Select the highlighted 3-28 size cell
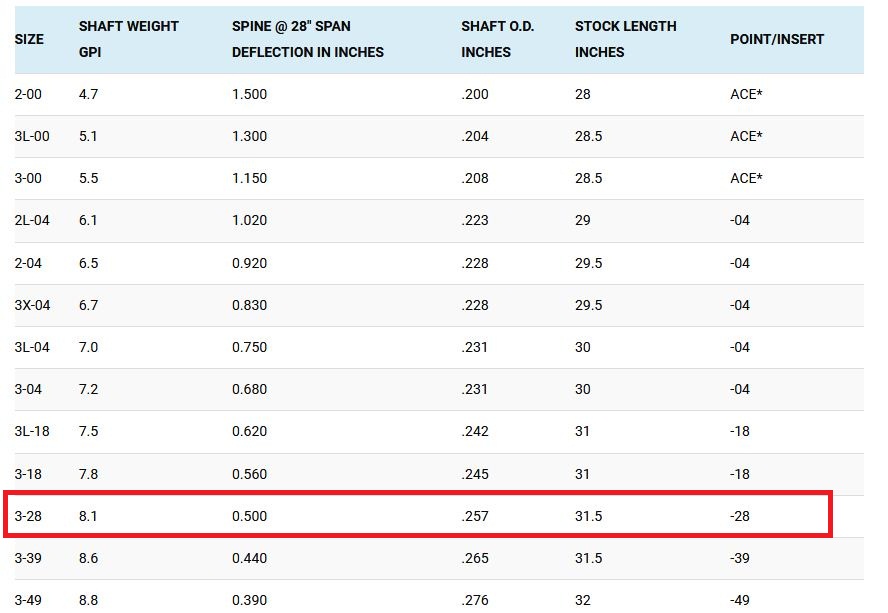The height and width of the screenshot is (613, 888). click(30, 517)
